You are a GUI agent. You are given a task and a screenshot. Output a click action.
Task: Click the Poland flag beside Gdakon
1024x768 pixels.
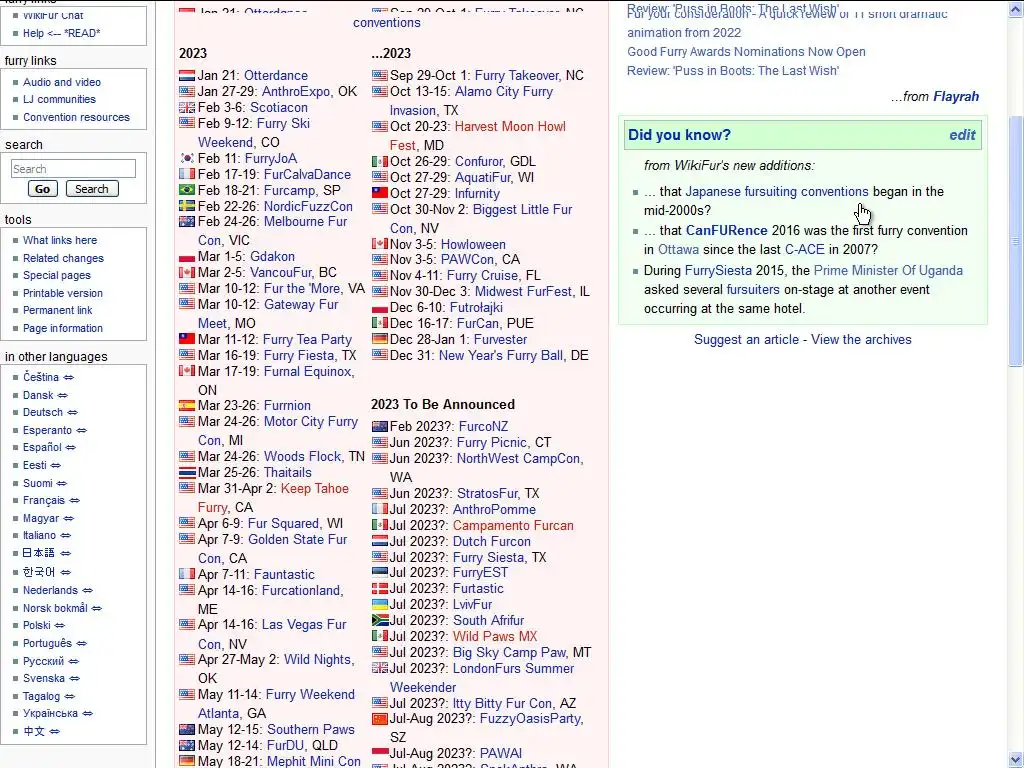187,257
